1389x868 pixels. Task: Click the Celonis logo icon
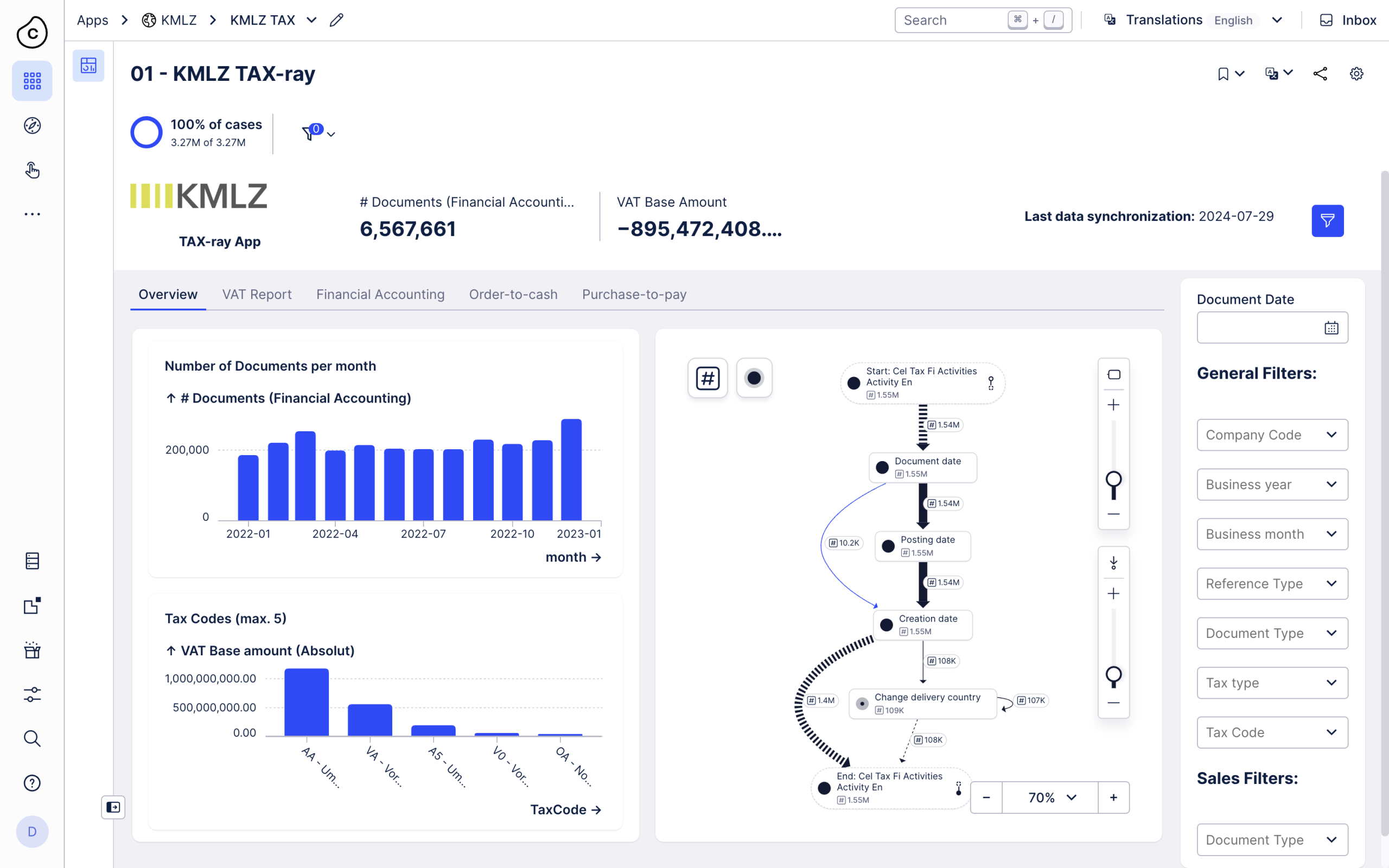(x=32, y=32)
